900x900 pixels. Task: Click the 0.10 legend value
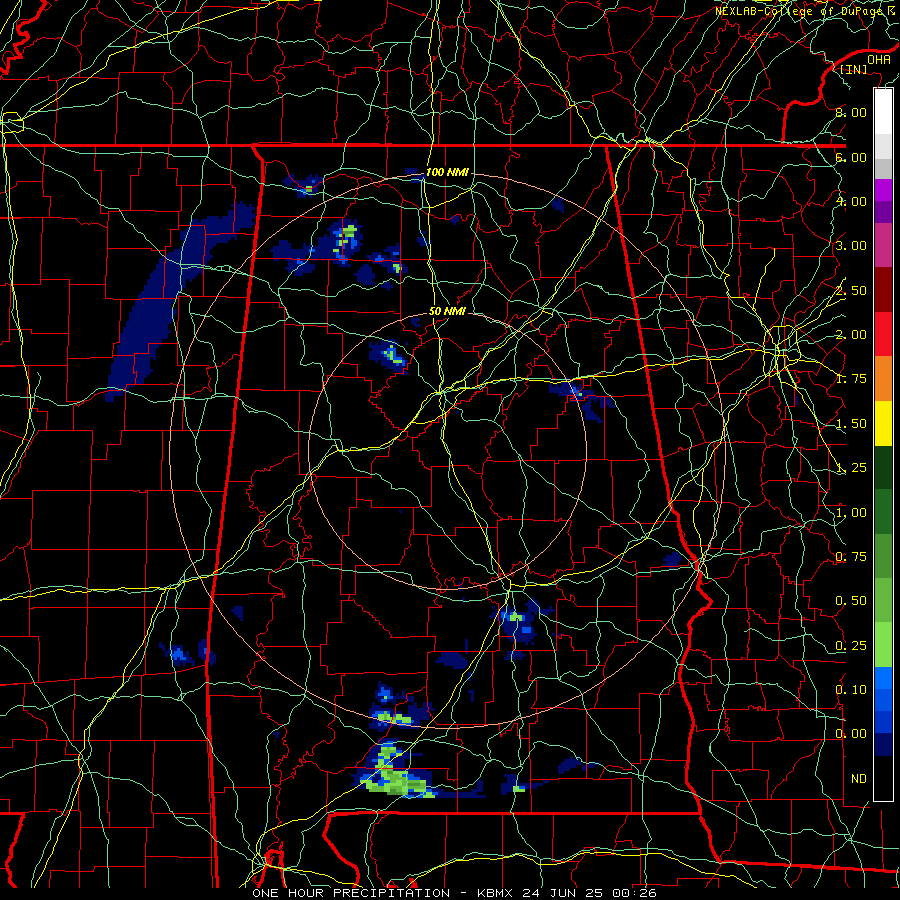point(851,690)
